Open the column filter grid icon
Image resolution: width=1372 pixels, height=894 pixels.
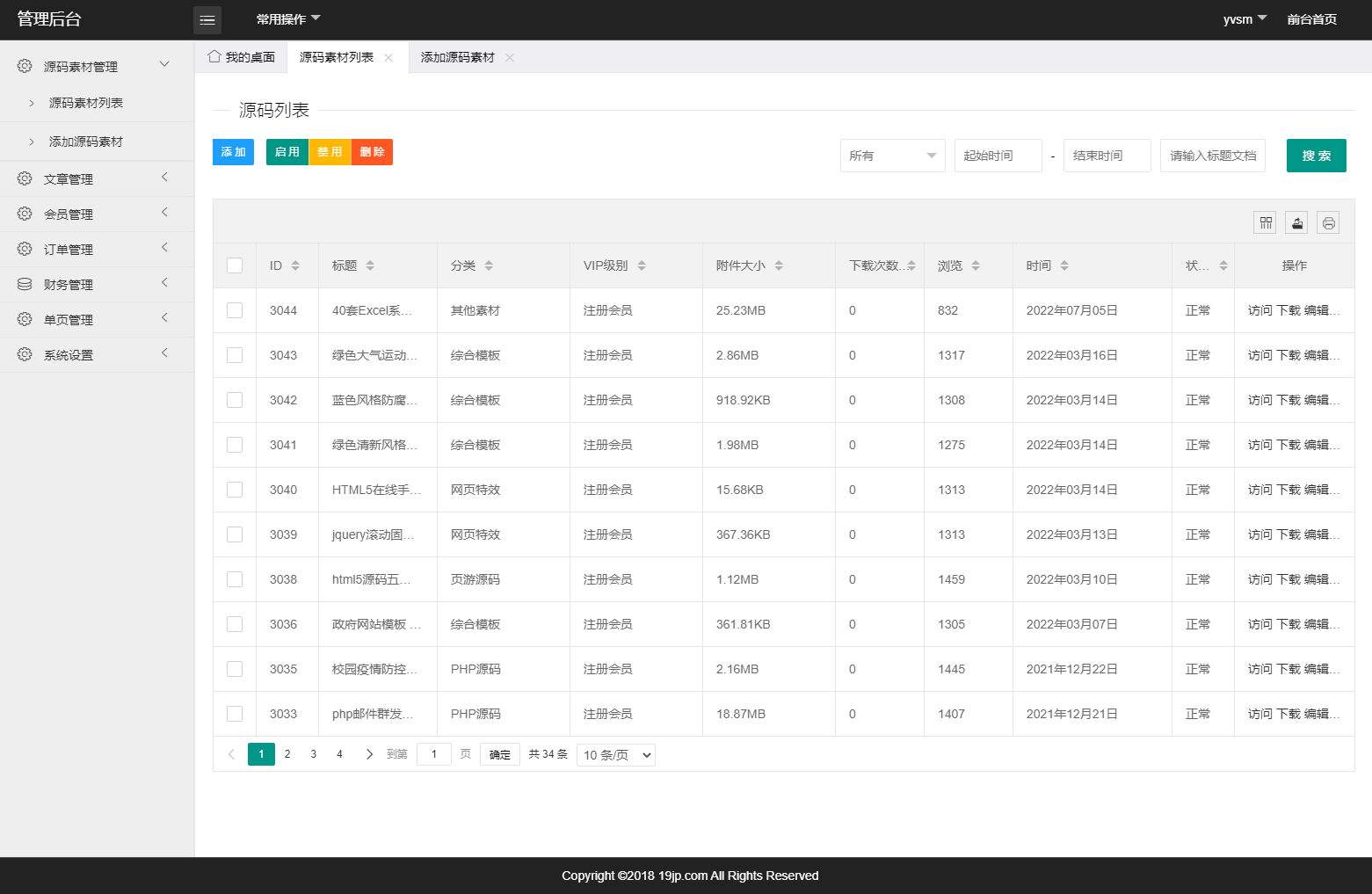pos(1266,222)
